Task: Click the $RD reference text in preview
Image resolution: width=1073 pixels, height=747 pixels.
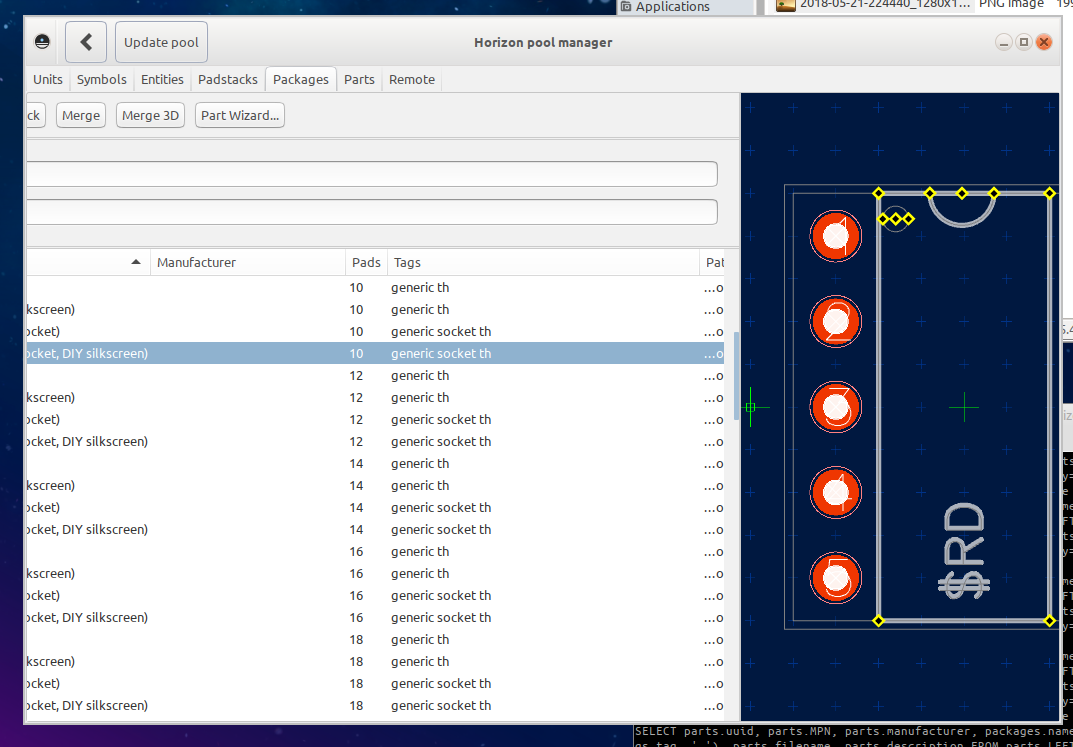Action: click(964, 551)
